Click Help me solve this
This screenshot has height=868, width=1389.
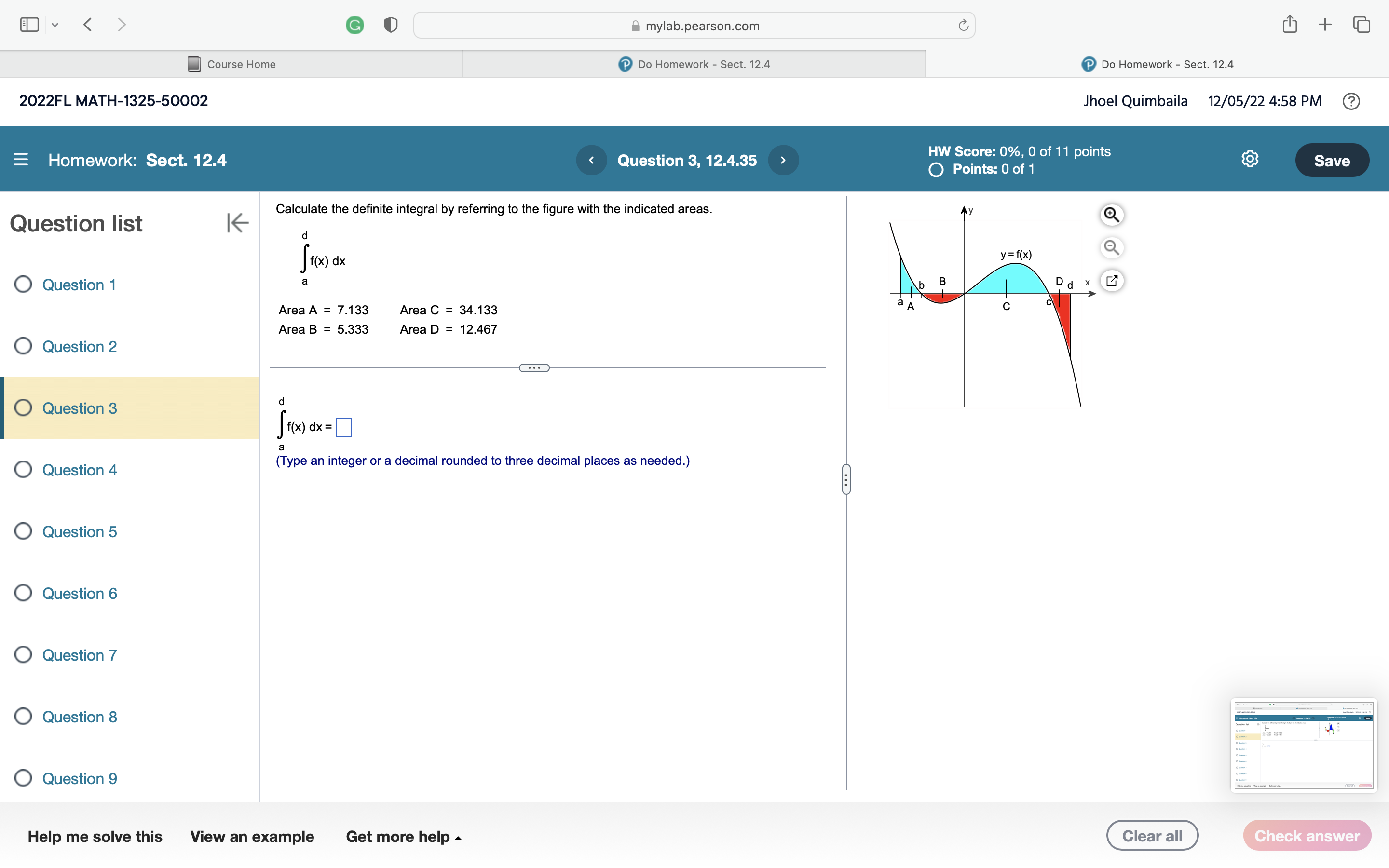(x=95, y=837)
